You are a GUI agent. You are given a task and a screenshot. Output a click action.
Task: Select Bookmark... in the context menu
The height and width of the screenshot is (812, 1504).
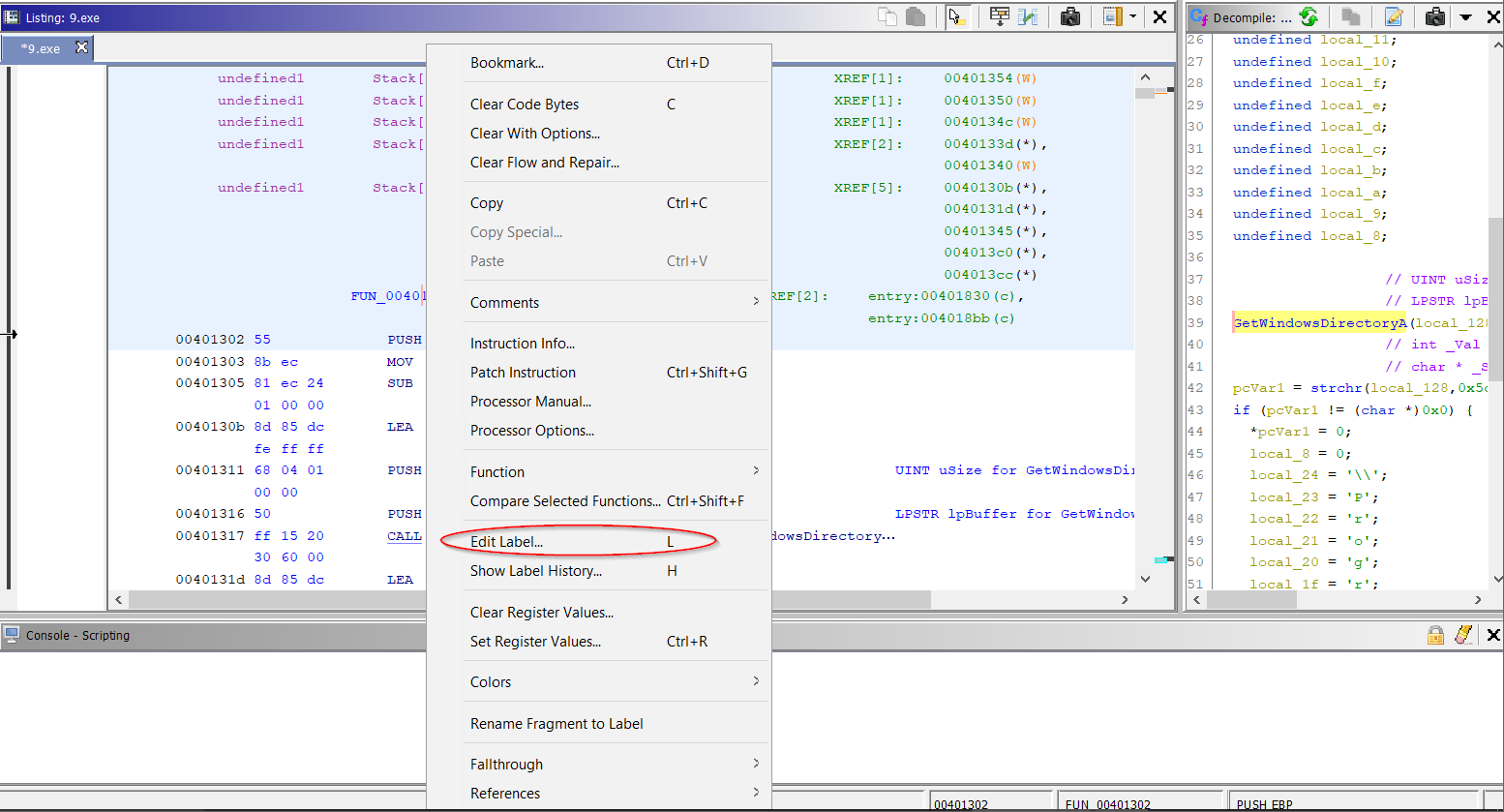pyautogui.click(x=506, y=63)
